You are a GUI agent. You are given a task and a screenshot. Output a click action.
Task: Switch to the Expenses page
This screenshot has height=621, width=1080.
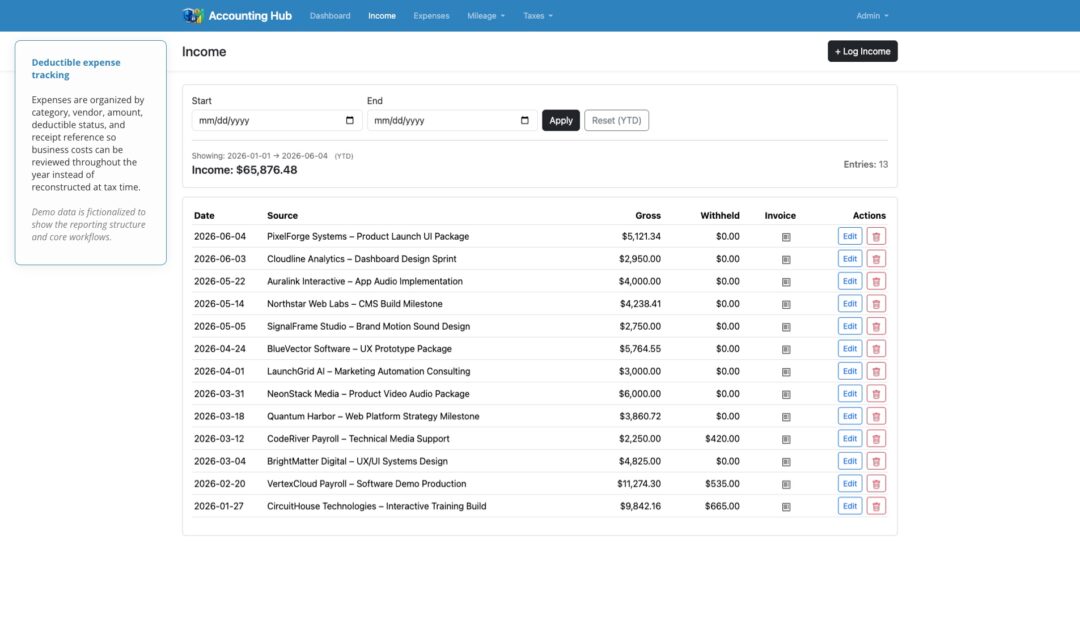click(x=431, y=16)
